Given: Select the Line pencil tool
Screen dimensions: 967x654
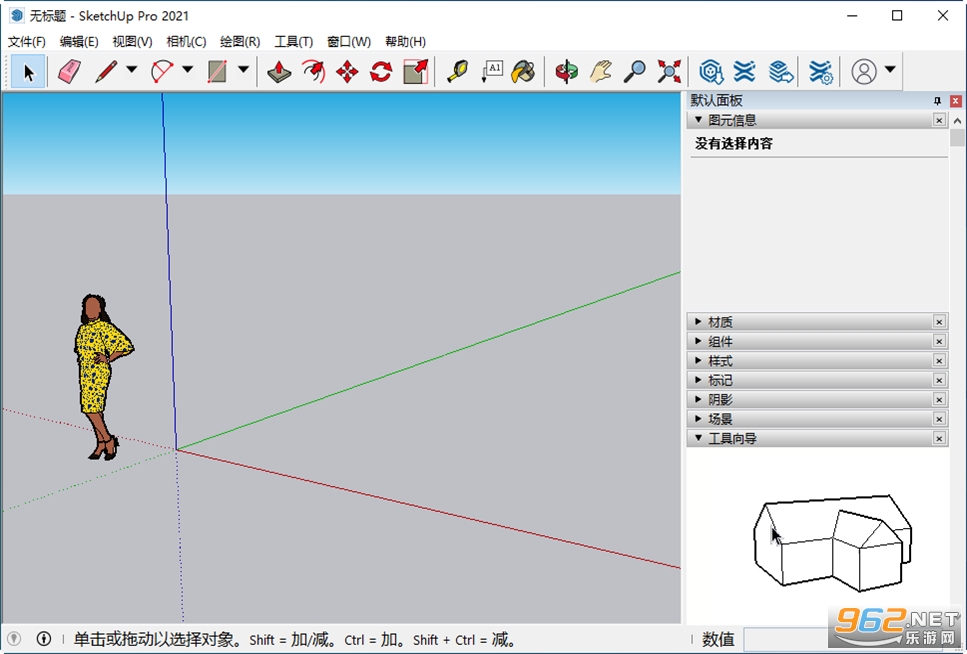Looking at the screenshot, I should click(x=106, y=72).
